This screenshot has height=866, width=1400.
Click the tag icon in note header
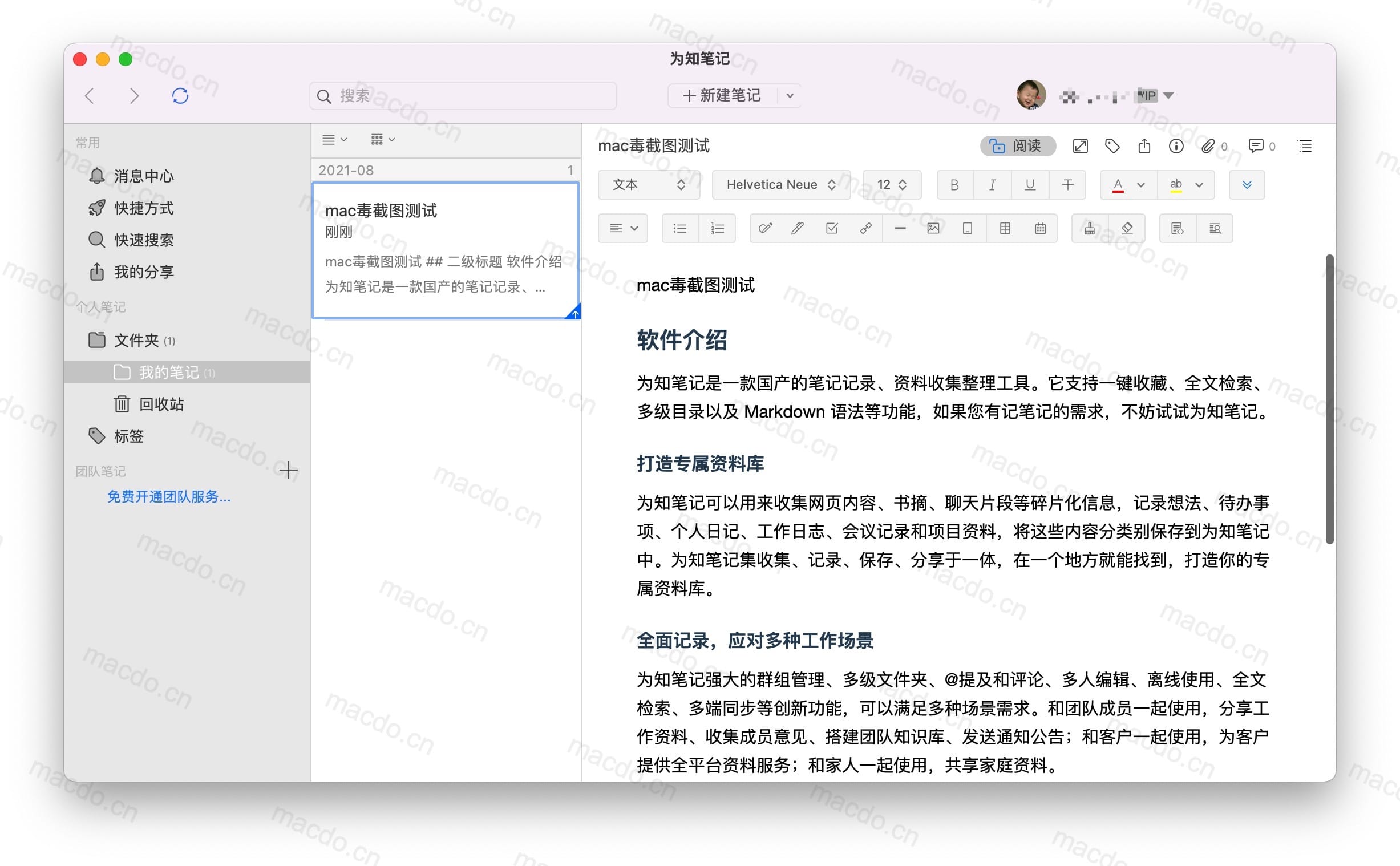pos(1112,146)
